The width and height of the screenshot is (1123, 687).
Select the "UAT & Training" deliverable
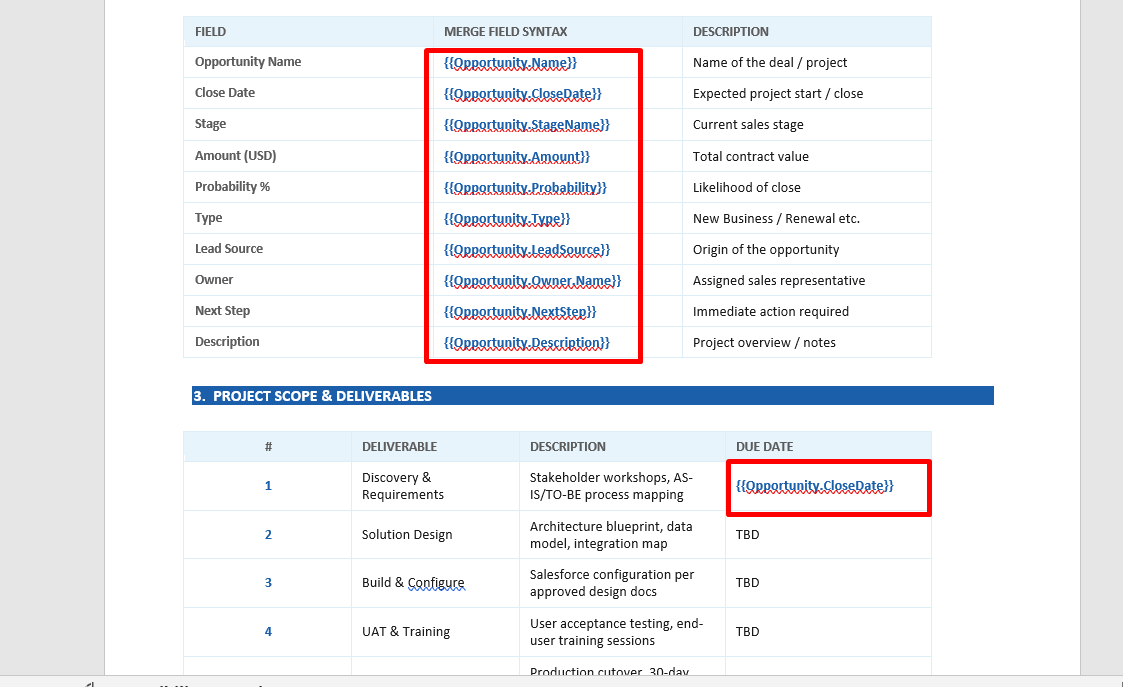point(406,631)
